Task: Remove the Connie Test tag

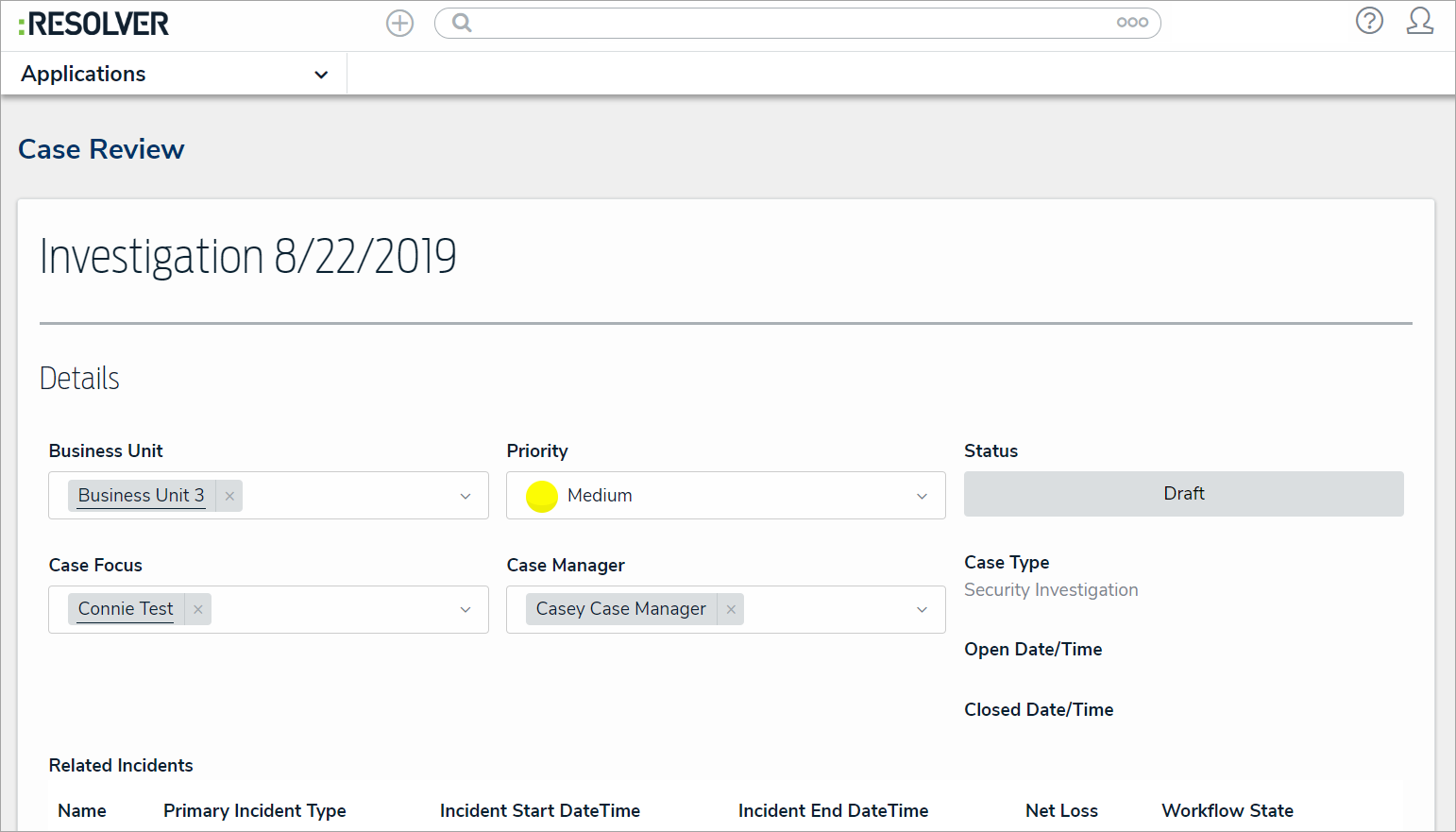Action: [x=198, y=609]
